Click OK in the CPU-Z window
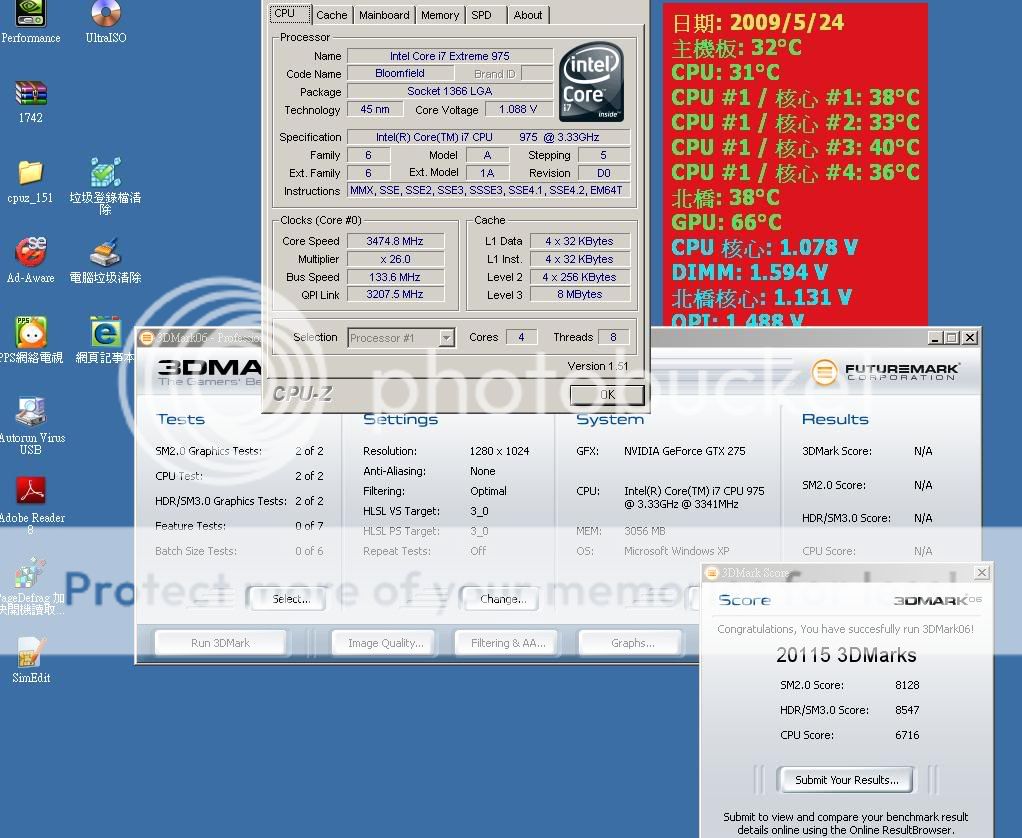 pos(607,394)
